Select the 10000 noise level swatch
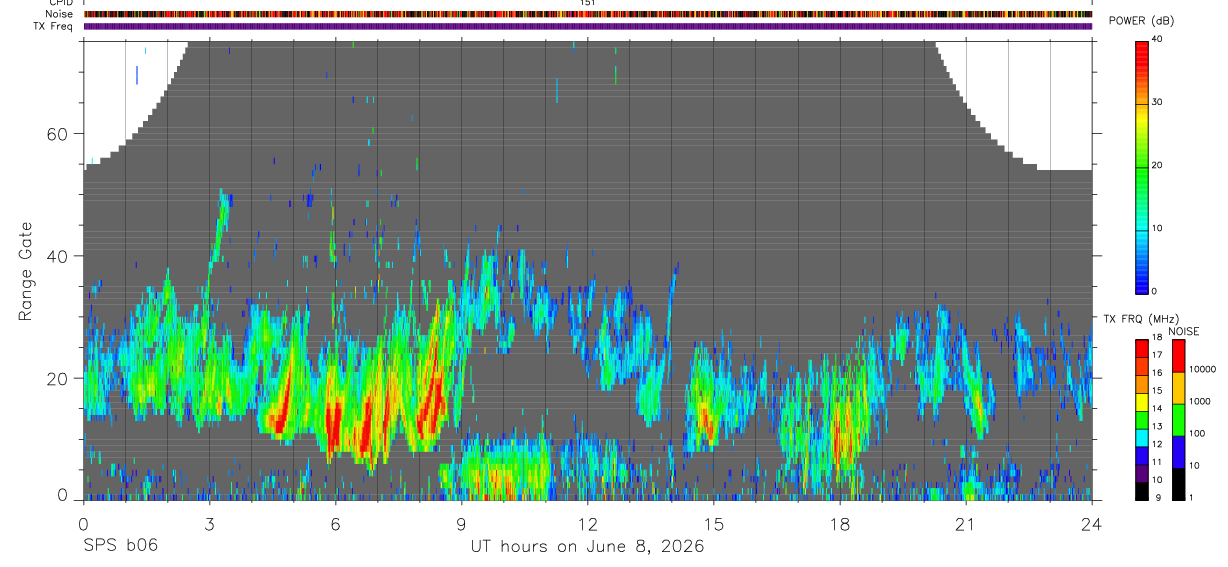The image size is (1228, 567). tap(1178, 356)
